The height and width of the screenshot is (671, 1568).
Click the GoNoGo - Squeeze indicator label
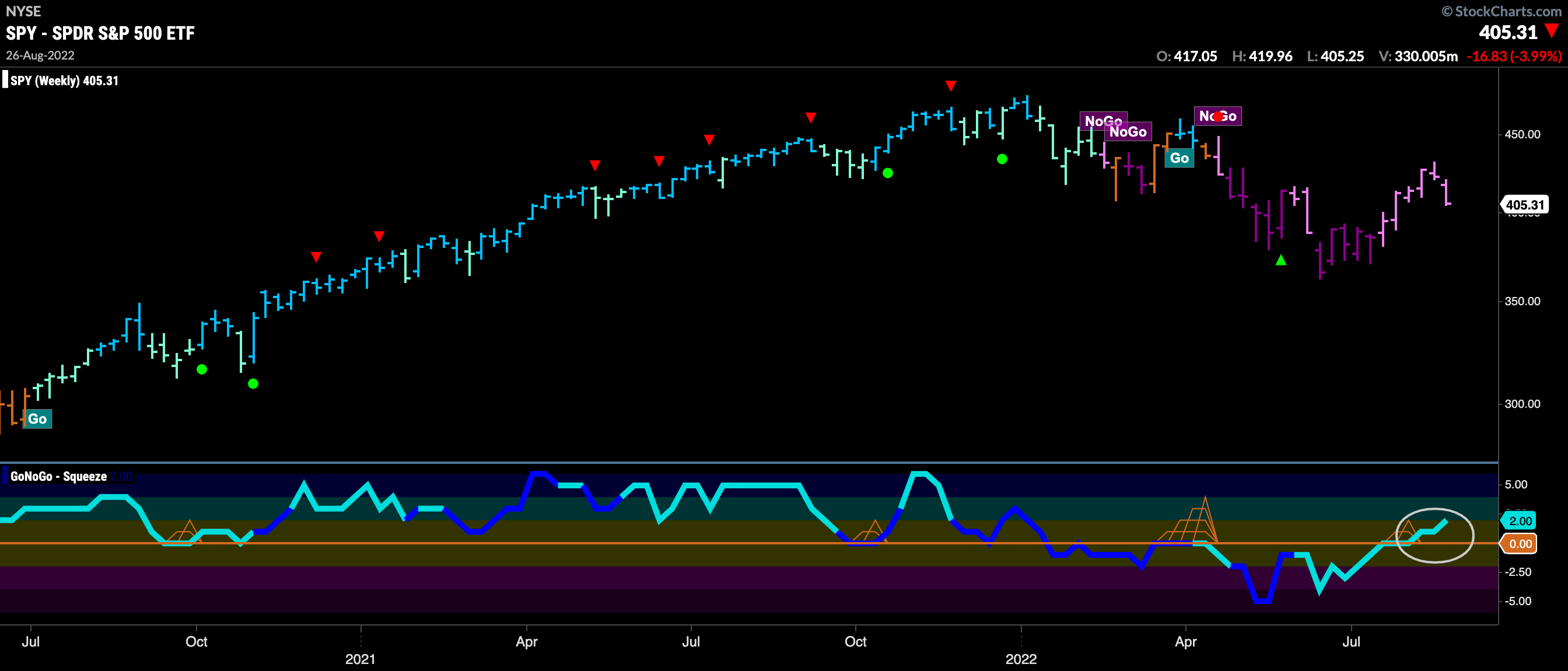click(58, 476)
